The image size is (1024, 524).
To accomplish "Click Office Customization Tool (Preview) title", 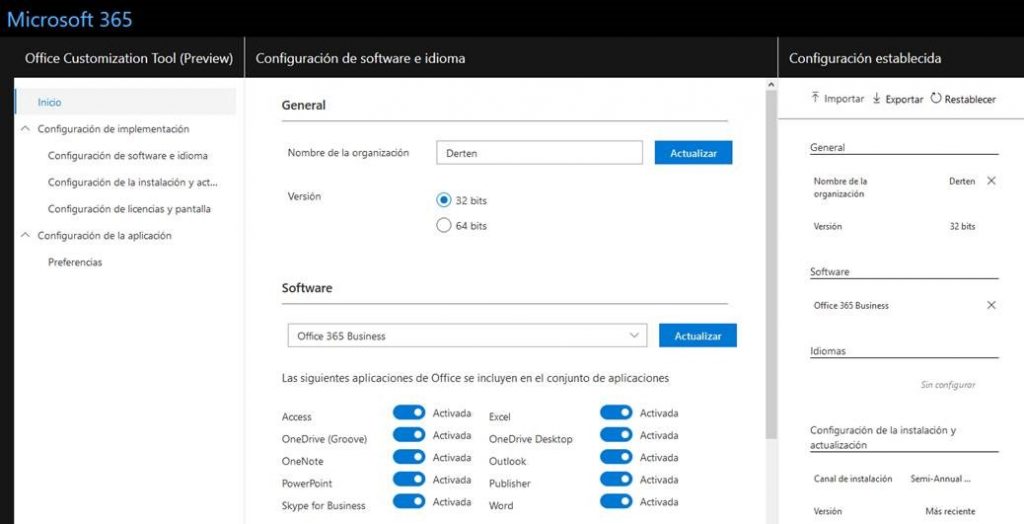I will (129, 58).
